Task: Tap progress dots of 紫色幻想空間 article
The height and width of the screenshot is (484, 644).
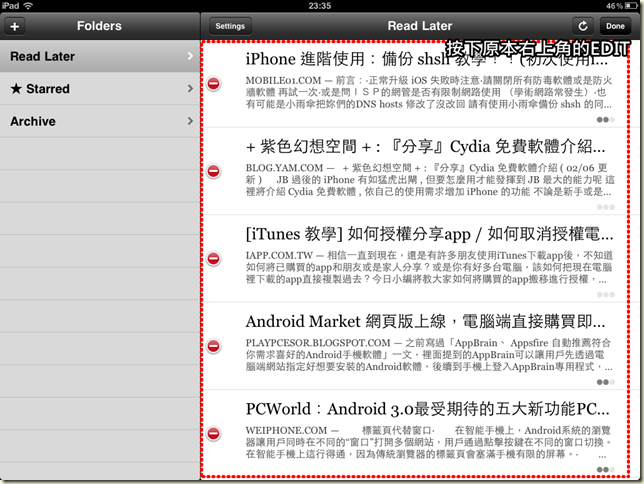Action: (606, 207)
